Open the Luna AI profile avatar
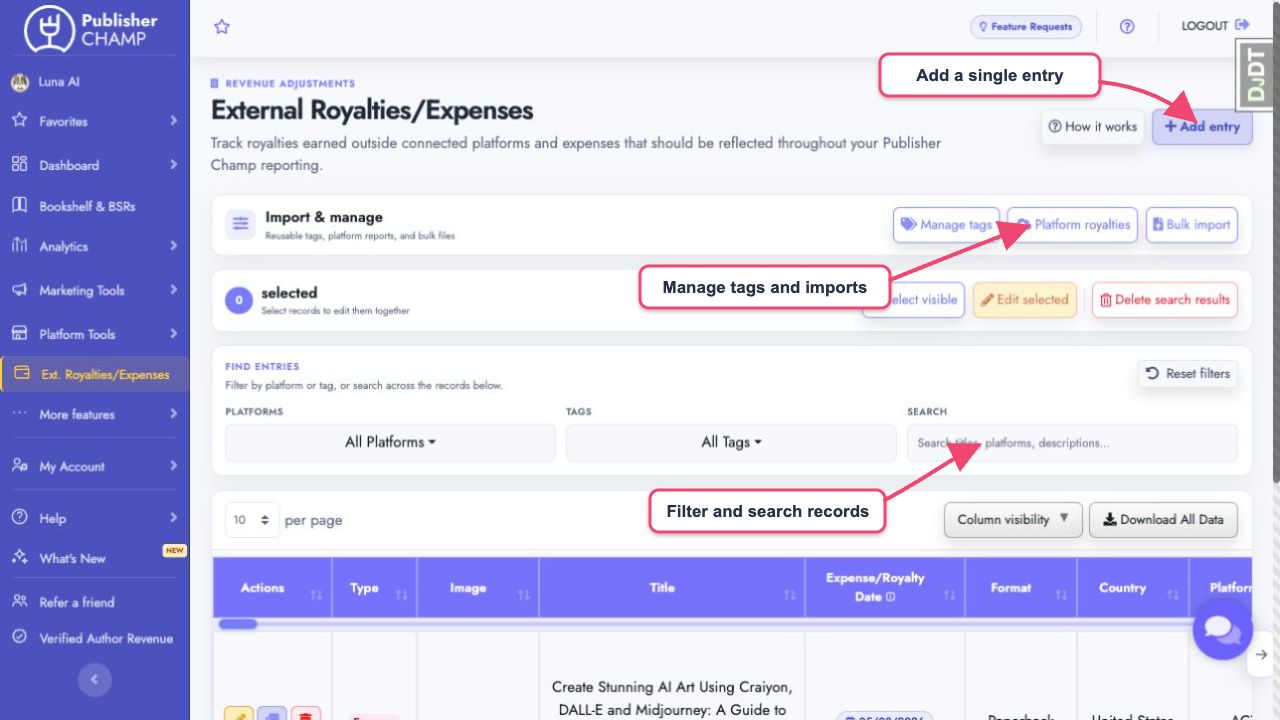Viewport: 1280px width, 720px height. pyautogui.click(x=20, y=82)
